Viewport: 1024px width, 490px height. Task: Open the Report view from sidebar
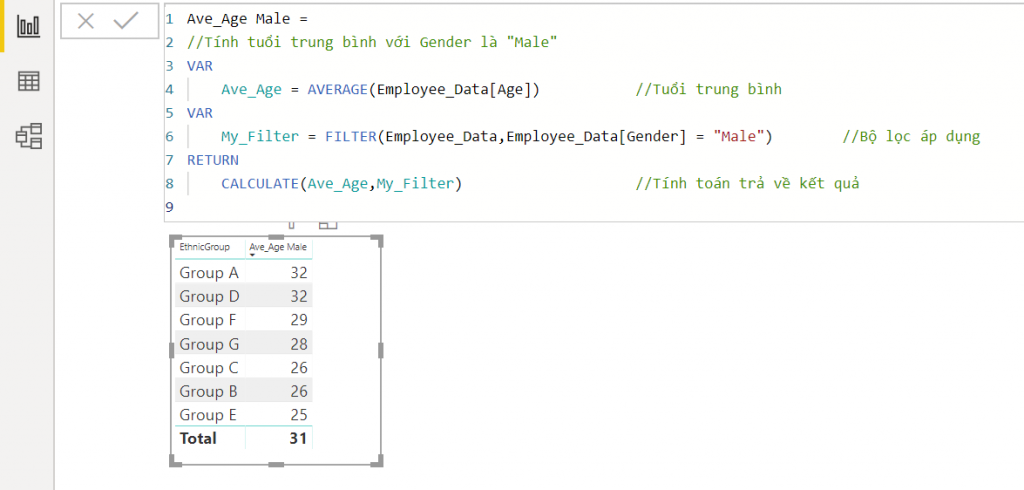pyautogui.click(x=28, y=26)
